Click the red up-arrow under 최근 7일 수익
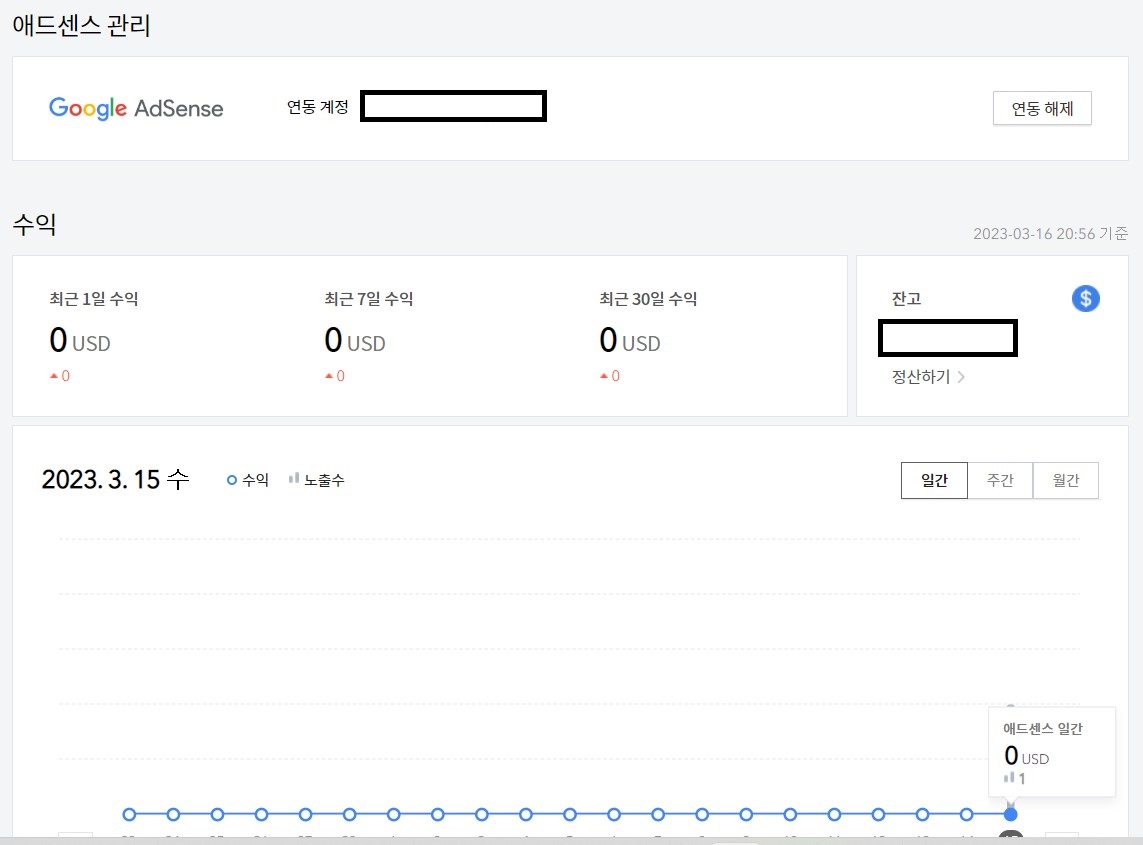The height and width of the screenshot is (845, 1143). 333,376
